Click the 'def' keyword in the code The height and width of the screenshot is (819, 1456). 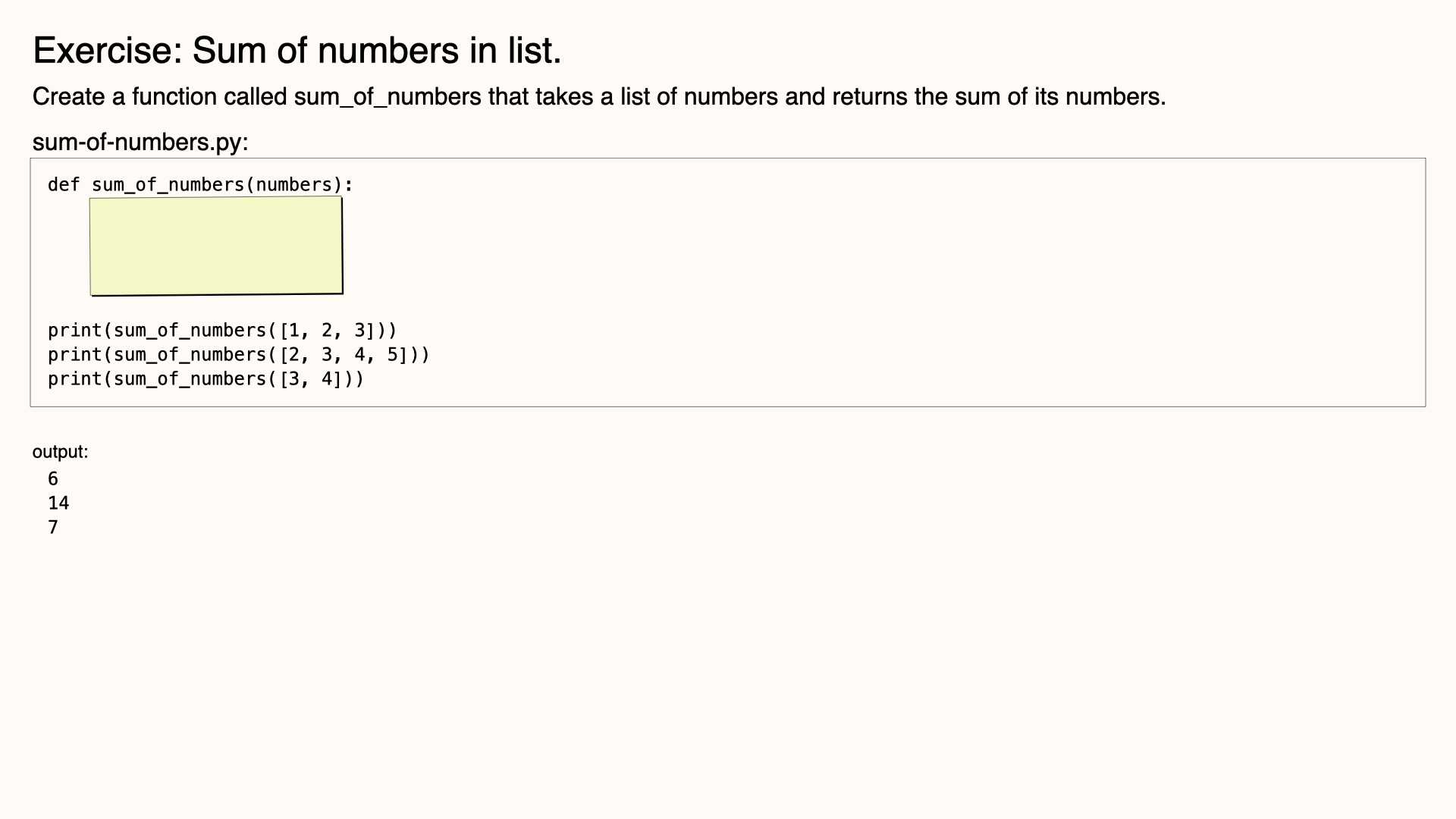(64, 185)
